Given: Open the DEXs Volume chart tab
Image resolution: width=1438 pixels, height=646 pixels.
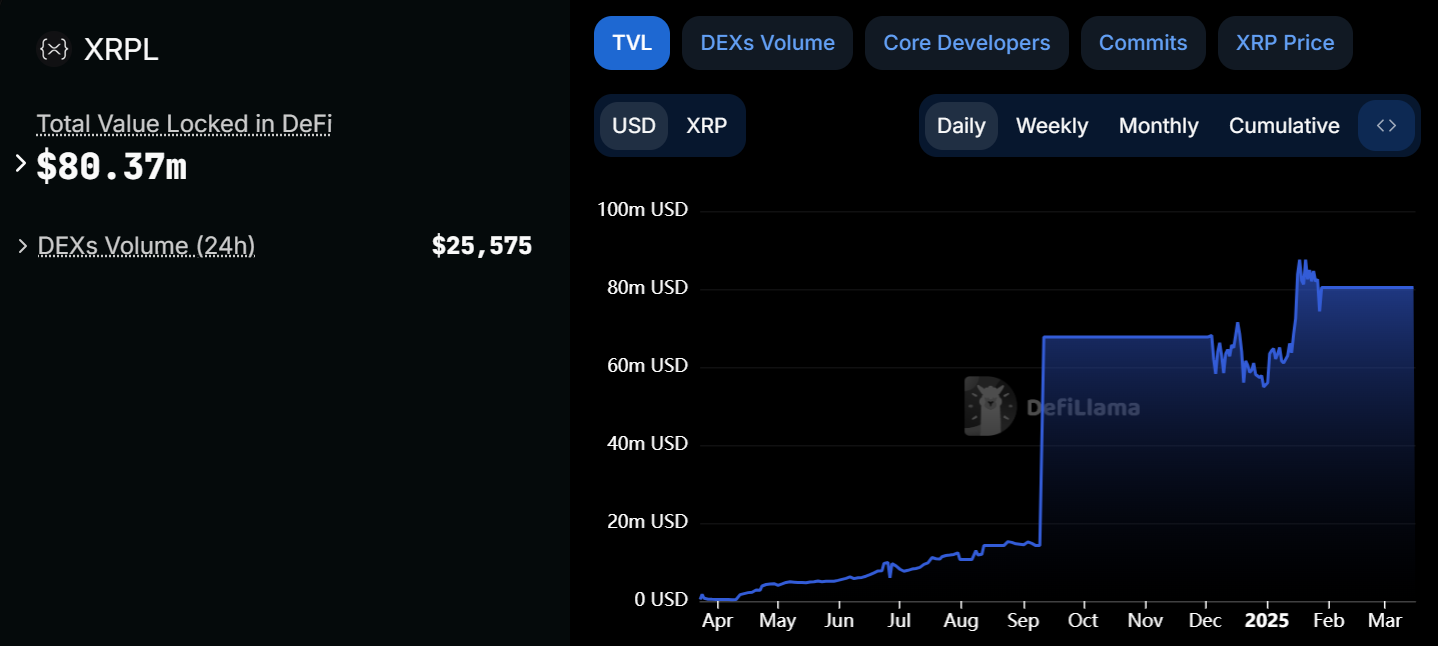Looking at the screenshot, I should (767, 43).
